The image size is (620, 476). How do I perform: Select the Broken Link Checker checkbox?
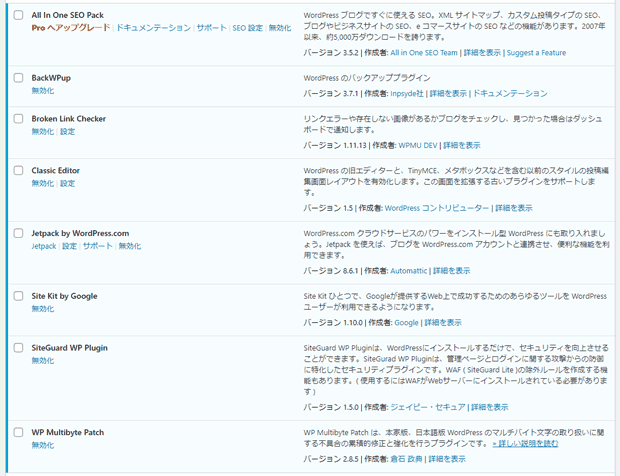(x=19, y=119)
